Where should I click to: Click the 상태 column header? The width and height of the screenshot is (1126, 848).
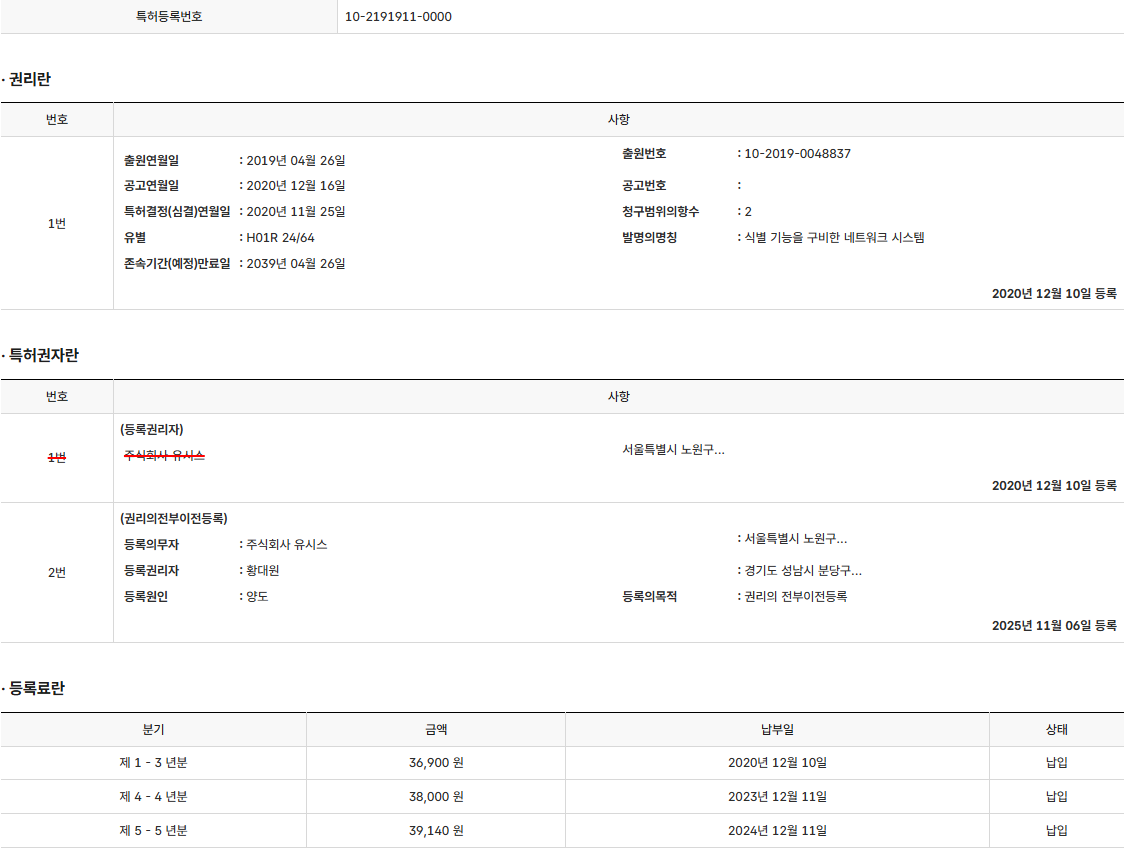coord(1057,730)
